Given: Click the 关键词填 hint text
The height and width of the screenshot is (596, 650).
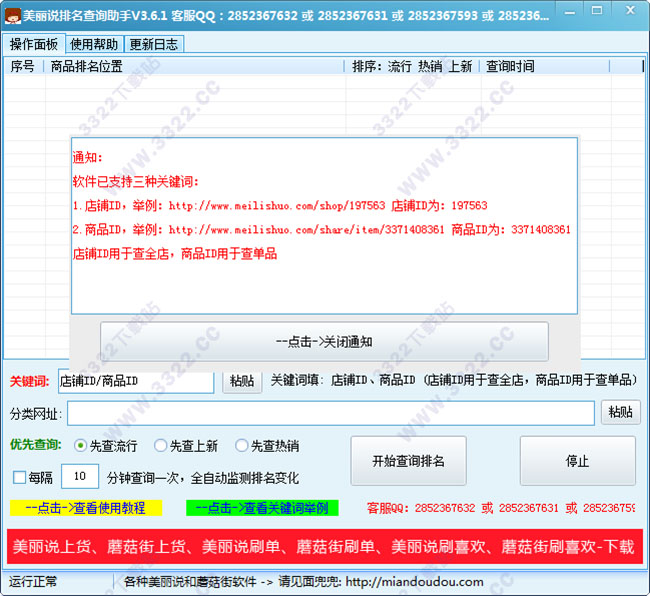Looking at the screenshot, I should [x=454, y=380].
